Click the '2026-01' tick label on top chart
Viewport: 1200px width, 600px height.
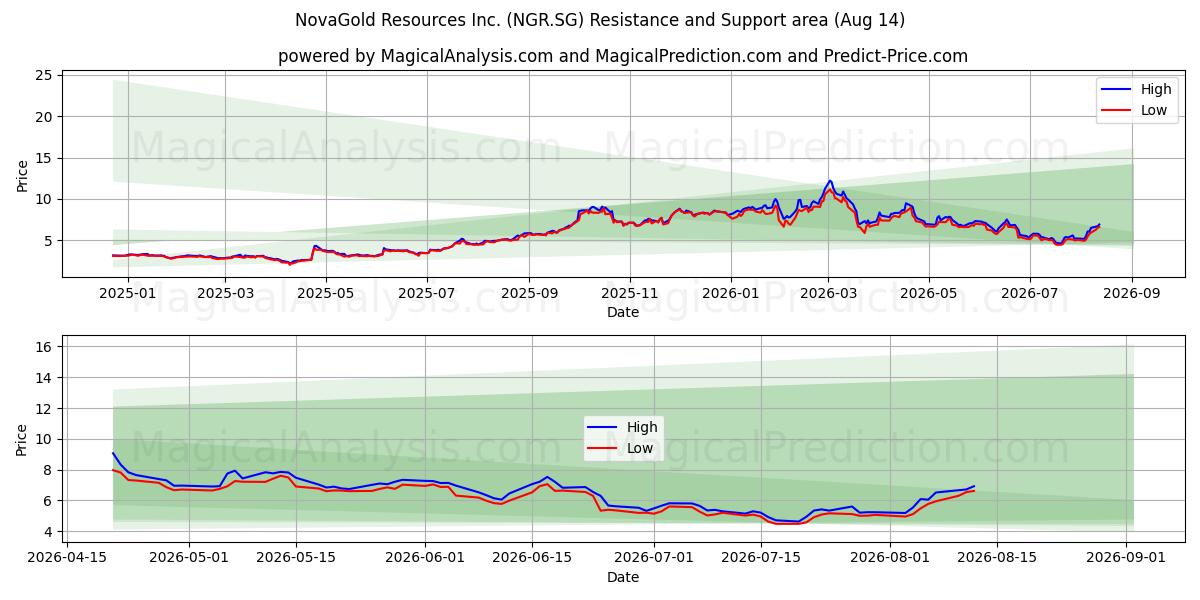[731, 294]
